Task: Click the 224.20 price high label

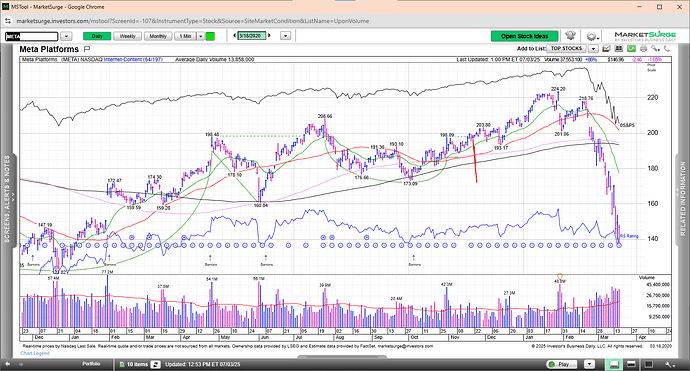Action: 558,89
